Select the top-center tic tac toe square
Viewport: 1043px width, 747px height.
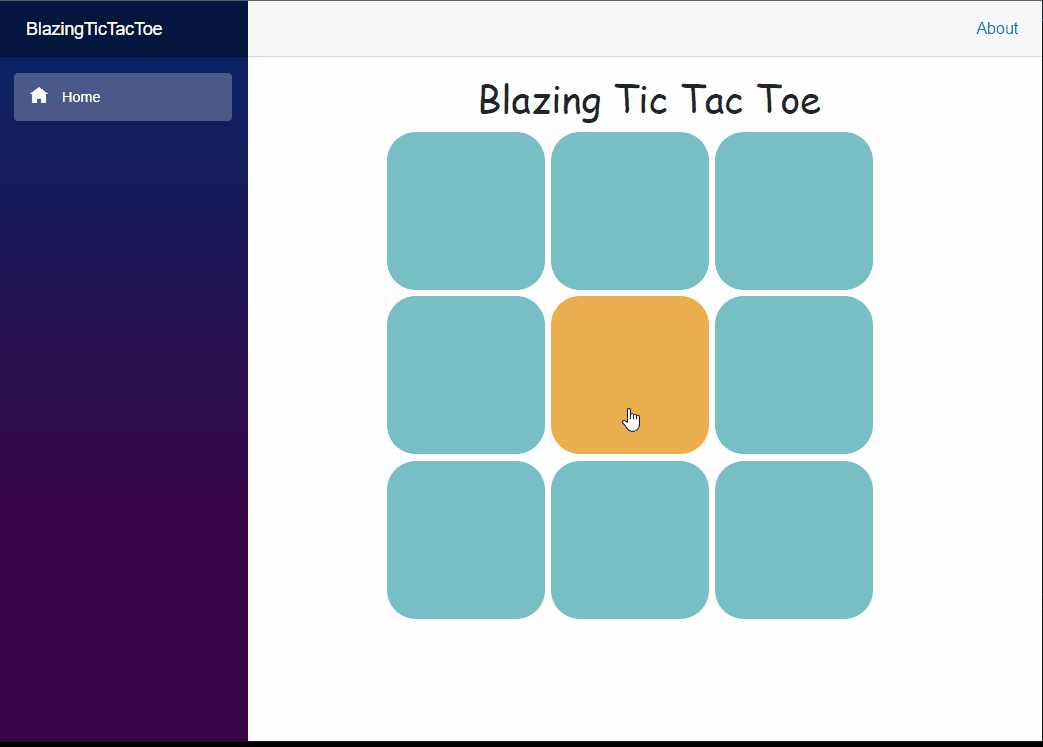629,210
